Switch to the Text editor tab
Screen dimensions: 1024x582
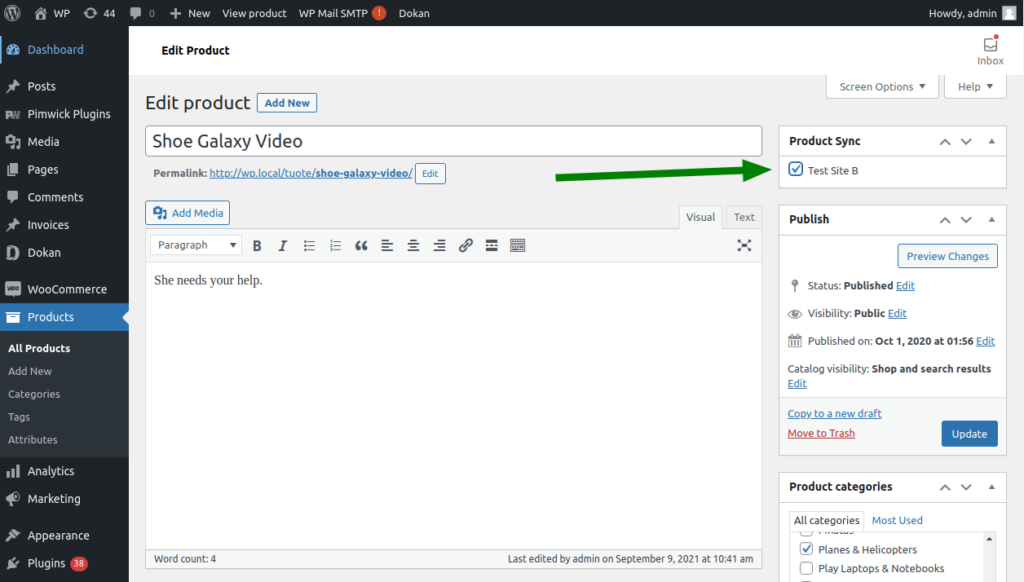(x=743, y=217)
